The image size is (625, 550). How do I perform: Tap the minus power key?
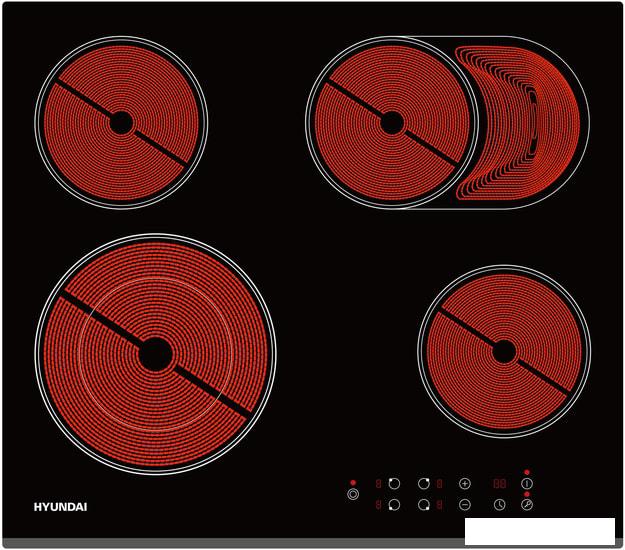coord(465,505)
